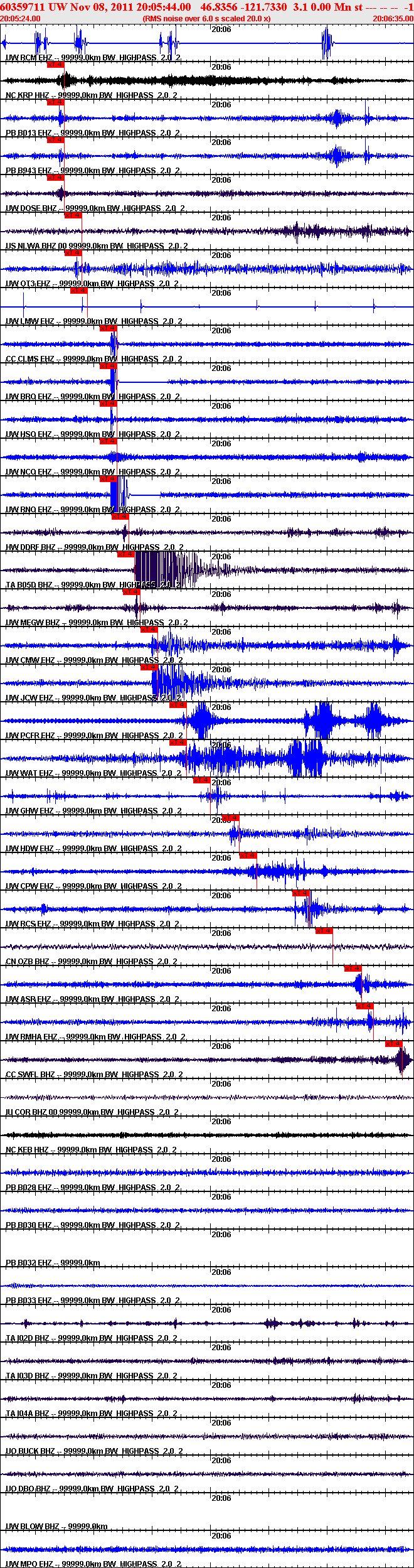
Task: Click the 'UW JCW EHZ' station label
Action: [x=29, y=698]
